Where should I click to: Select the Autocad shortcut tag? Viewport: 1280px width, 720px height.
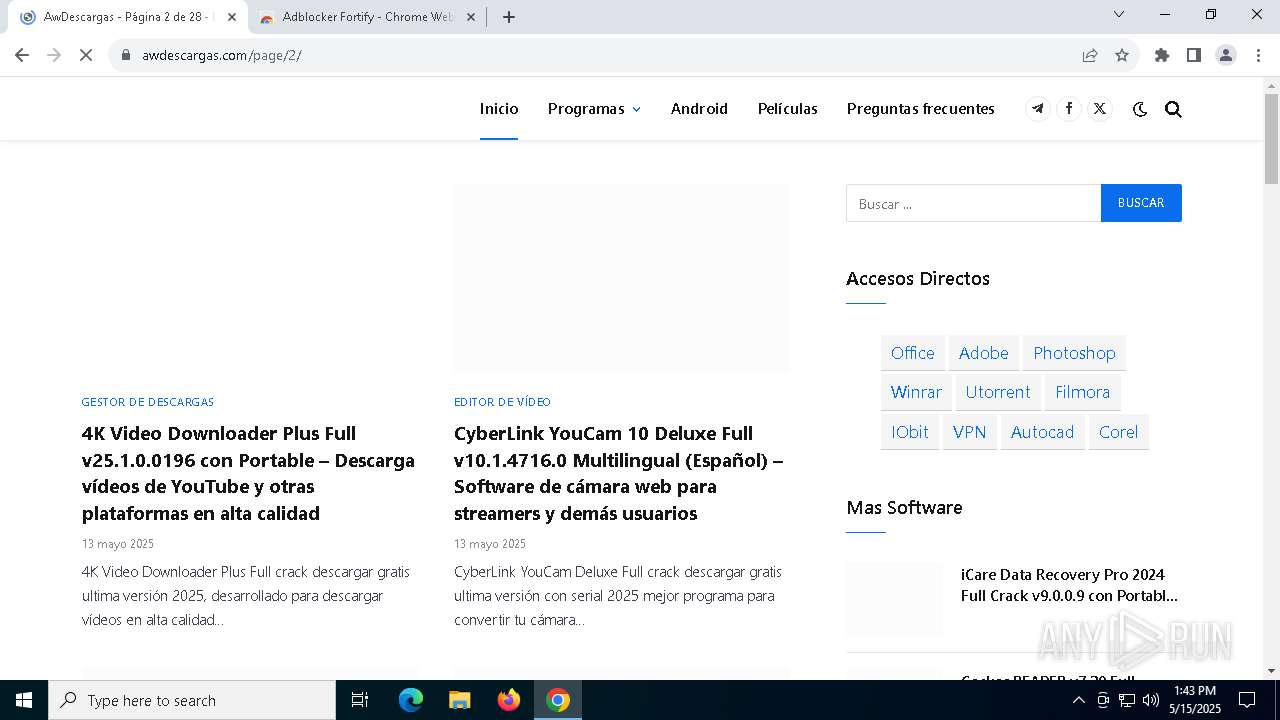(1042, 432)
